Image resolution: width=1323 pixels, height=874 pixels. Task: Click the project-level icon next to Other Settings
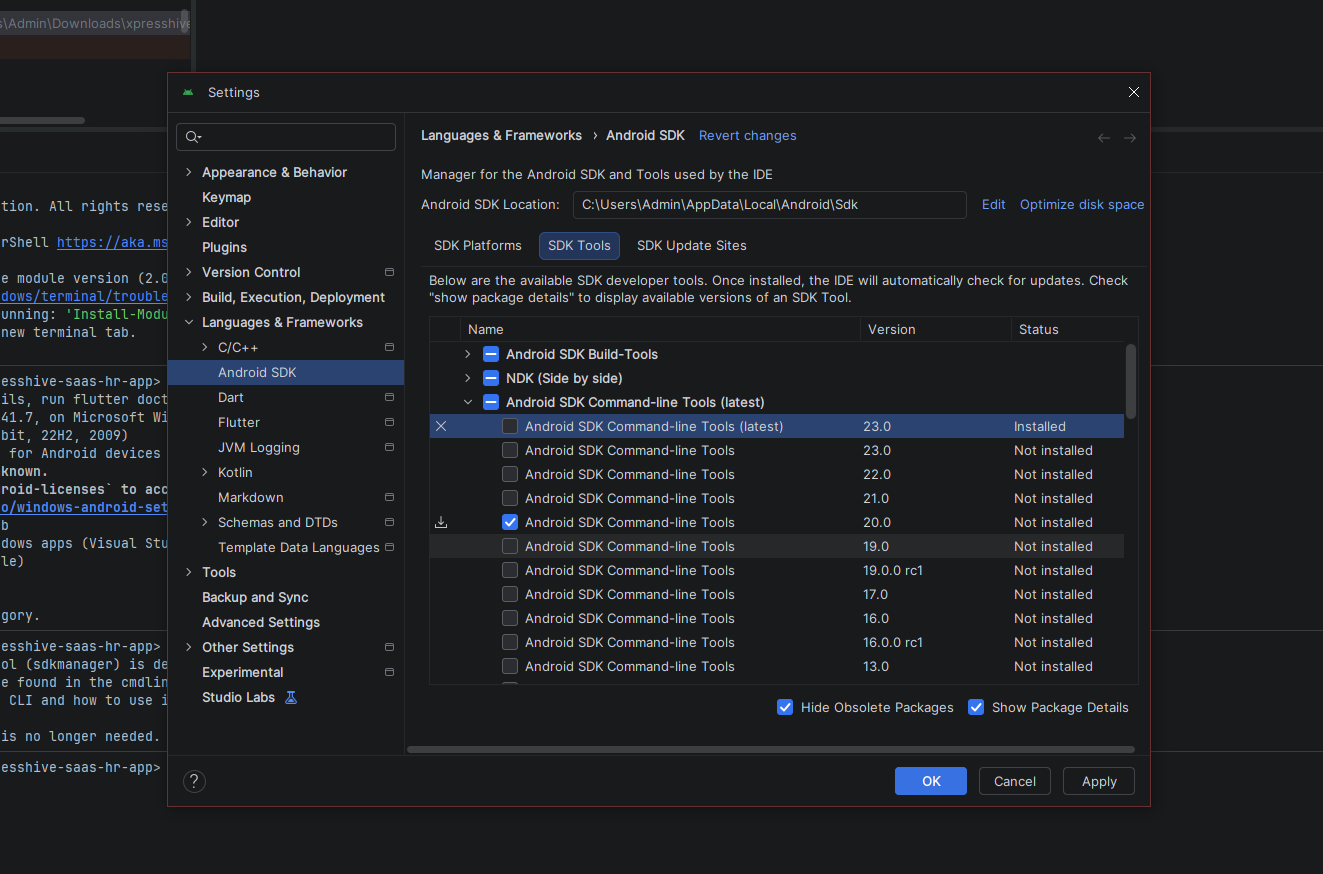click(x=389, y=647)
